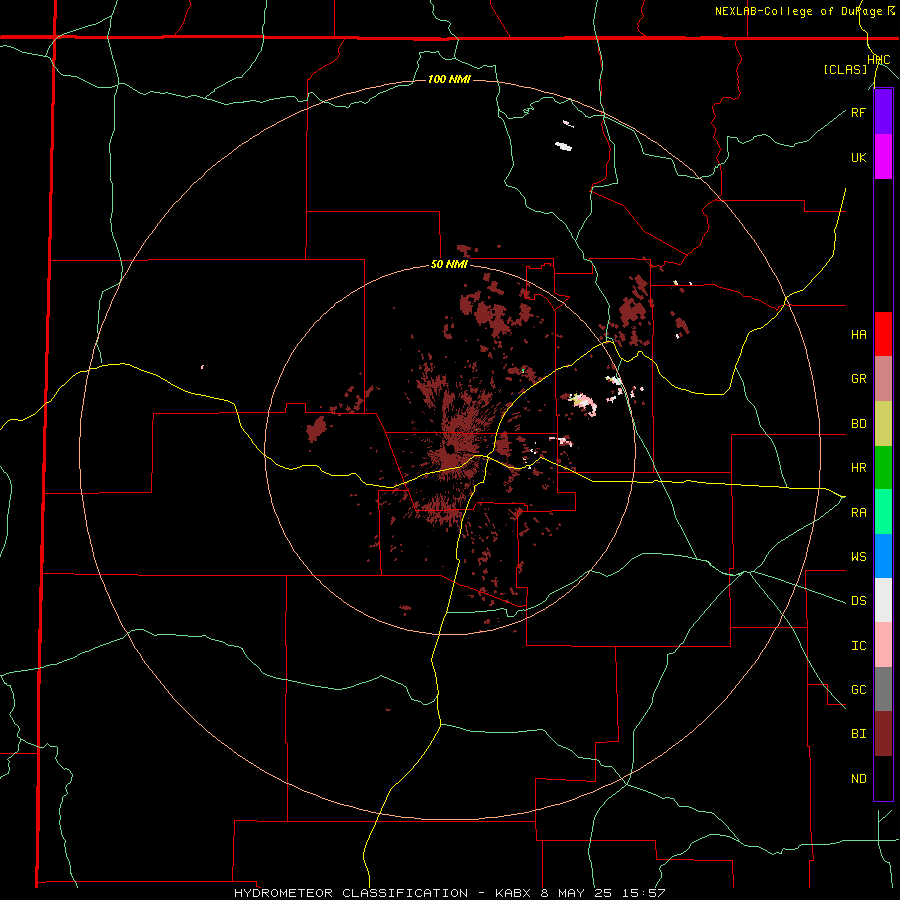Click the dark red BI swatch
The image size is (900, 900).
tap(883, 734)
